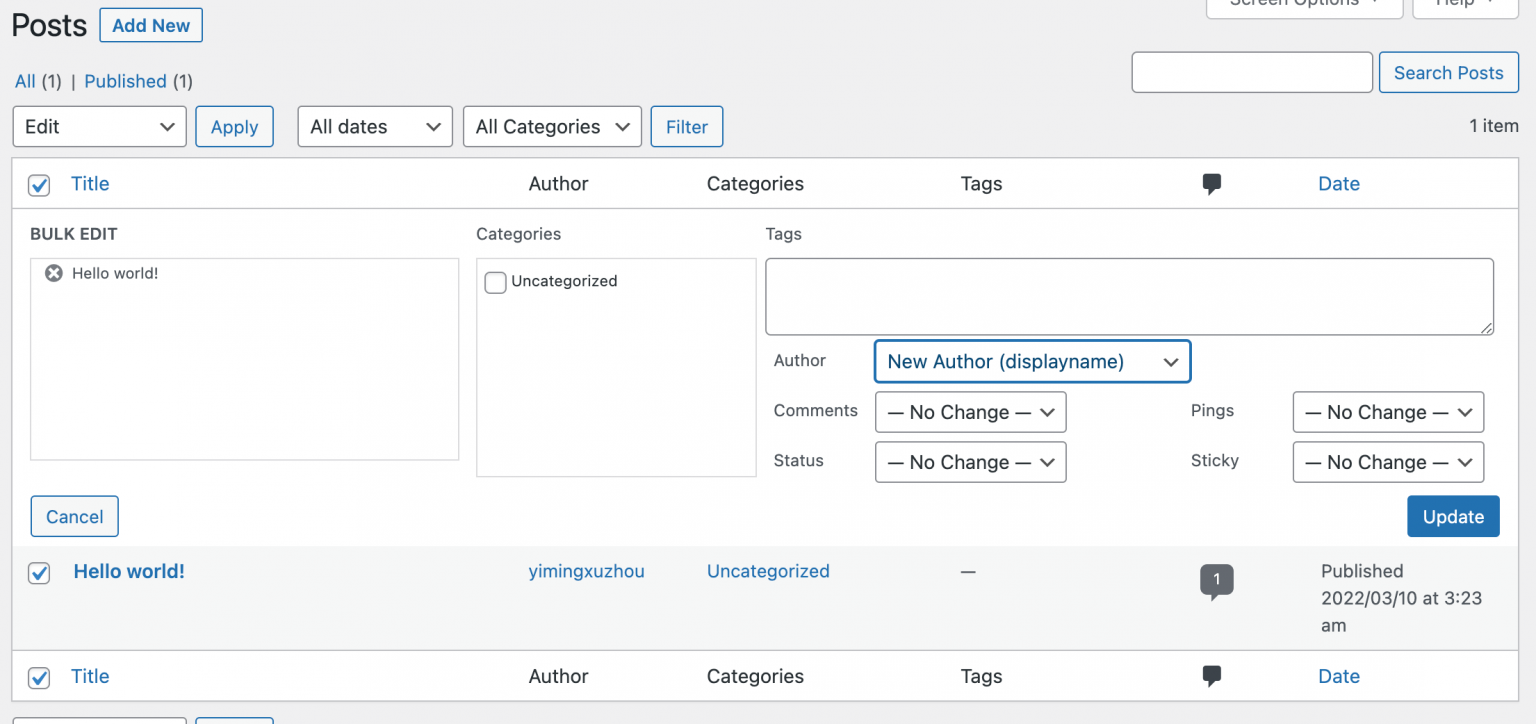Open the bulk actions Edit dropdown

coord(99,126)
